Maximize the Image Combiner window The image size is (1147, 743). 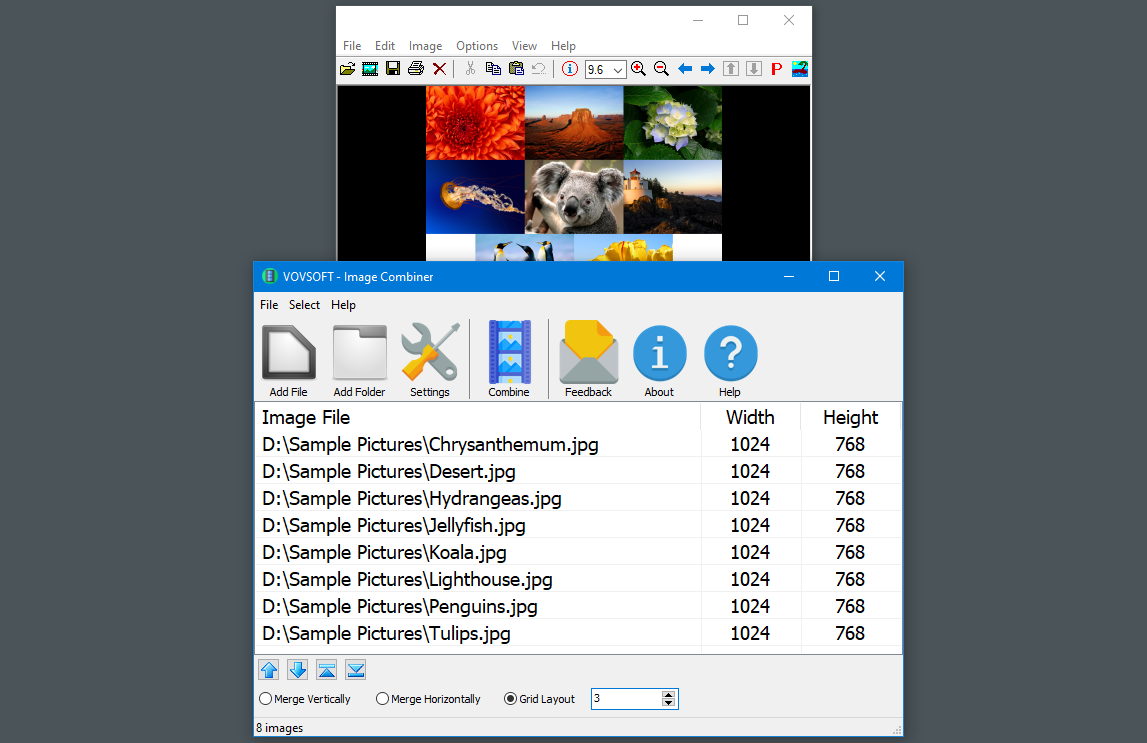(834, 276)
